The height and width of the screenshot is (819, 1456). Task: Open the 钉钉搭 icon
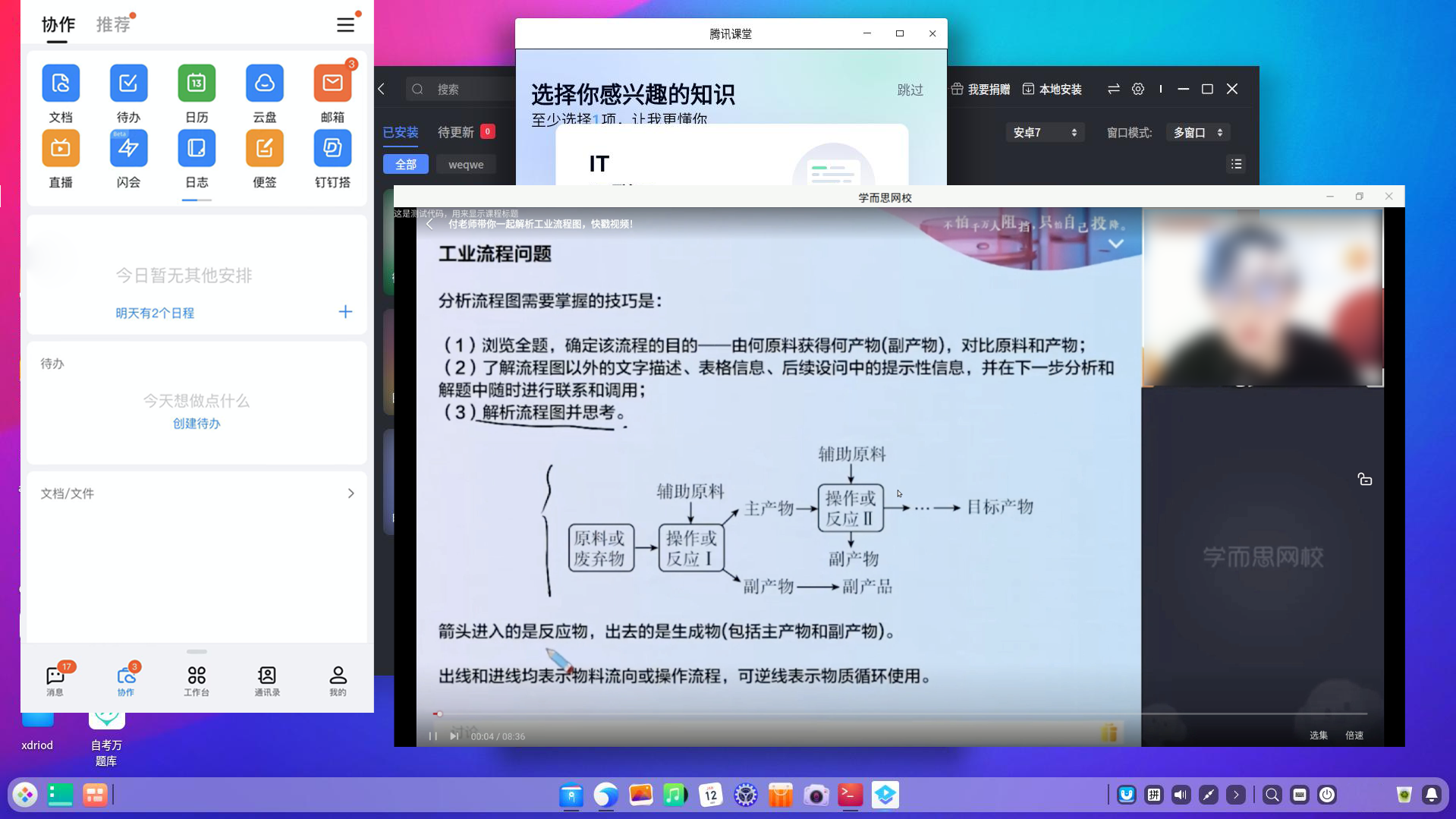[332, 149]
